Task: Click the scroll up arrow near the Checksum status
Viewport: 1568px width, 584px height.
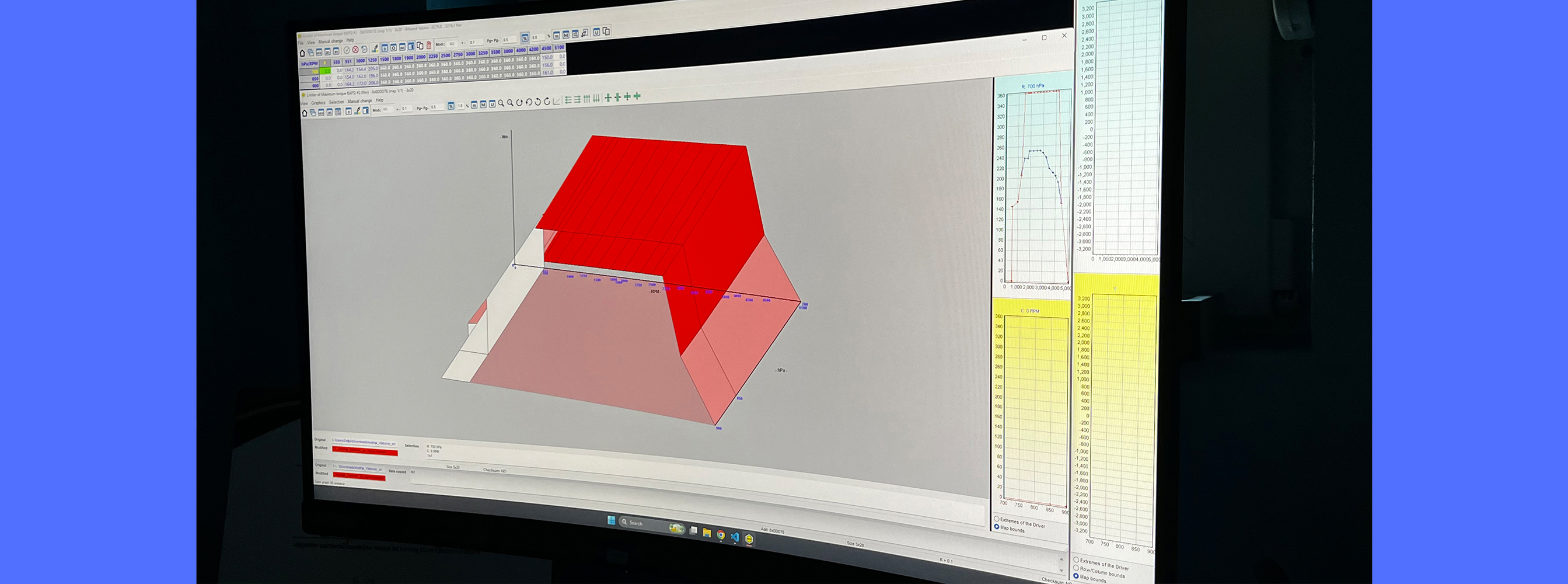Action: pos(1062,559)
